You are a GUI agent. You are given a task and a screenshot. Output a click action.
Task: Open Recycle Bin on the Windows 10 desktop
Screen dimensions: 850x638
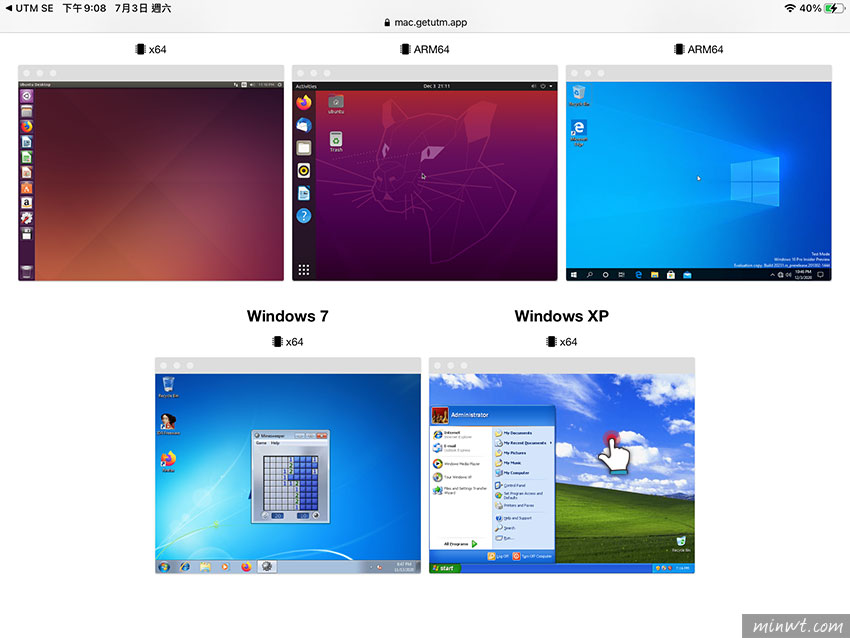(579, 95)
